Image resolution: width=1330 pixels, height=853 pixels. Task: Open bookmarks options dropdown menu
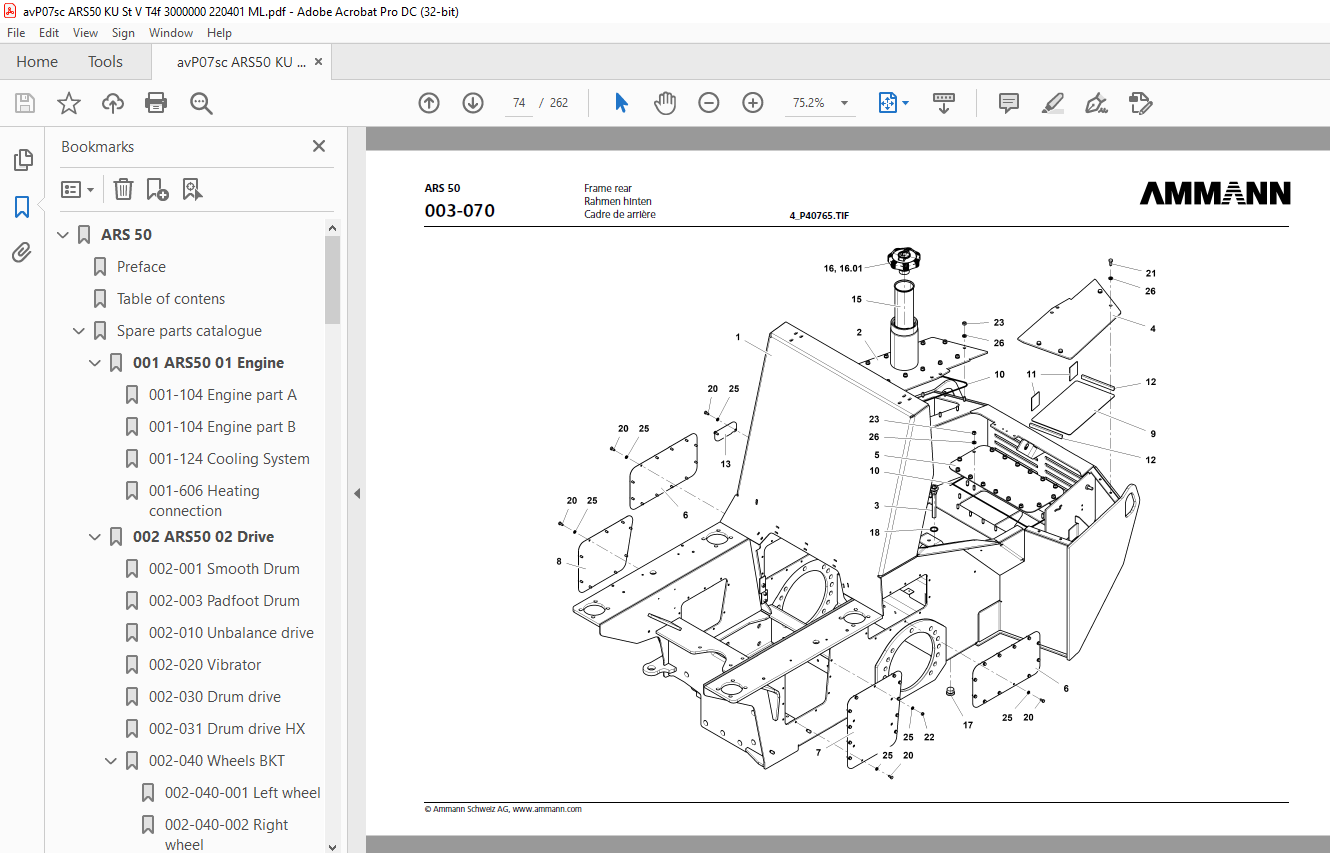pyautogui.click(x=77, y=189)
